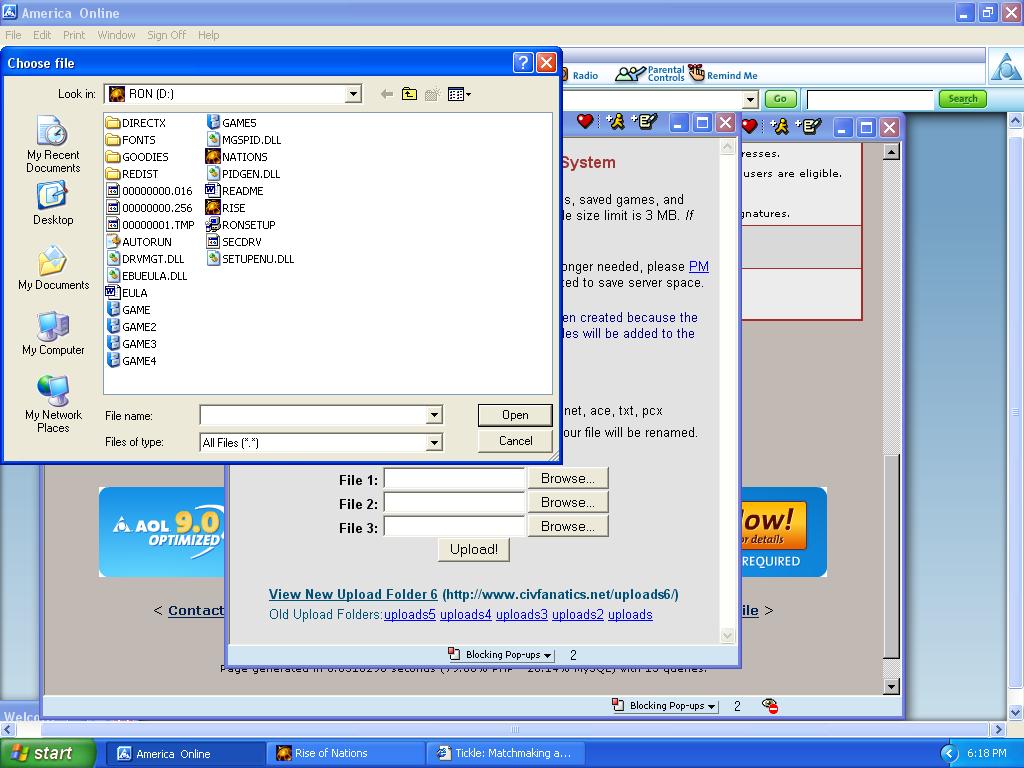Click the Cancel button

pos(515,441)
